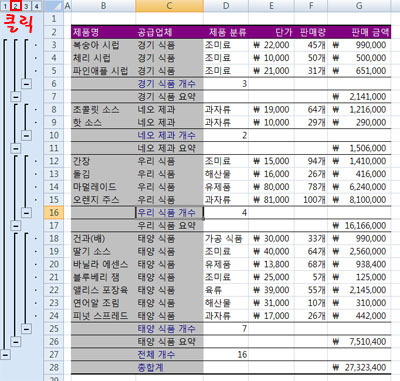Click the 경기 식품 요약 label cell
This screenshot has height=381, width=400.
pyautogui.click(x=169, y=97)
